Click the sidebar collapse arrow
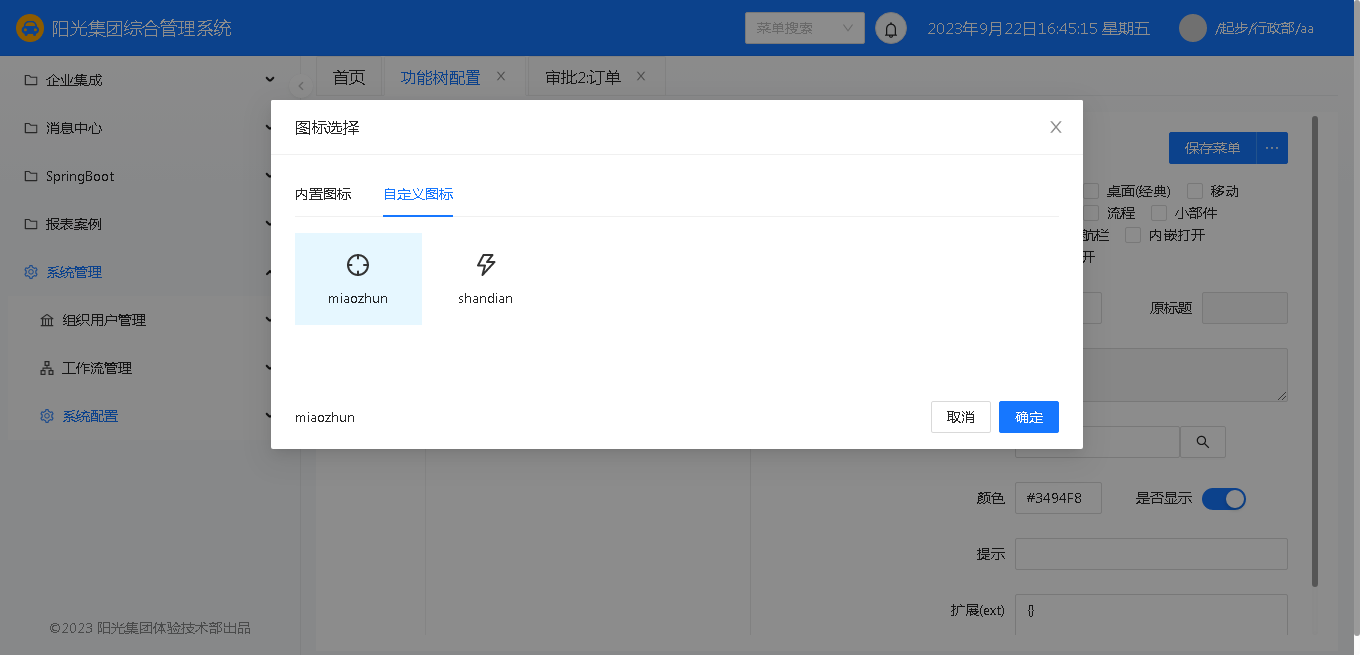The image size is (1360, 655). point(301,86)
